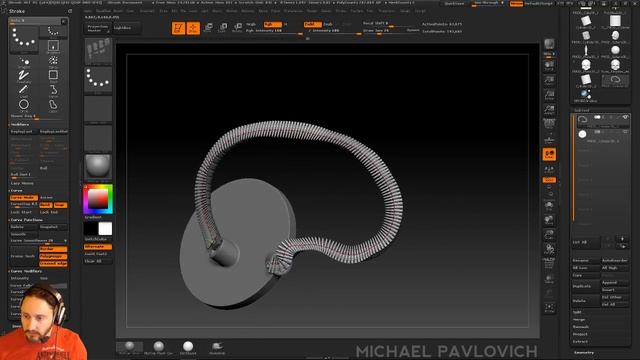
Task: Activate Draw mode in top shelf
Action: point(193,28)
